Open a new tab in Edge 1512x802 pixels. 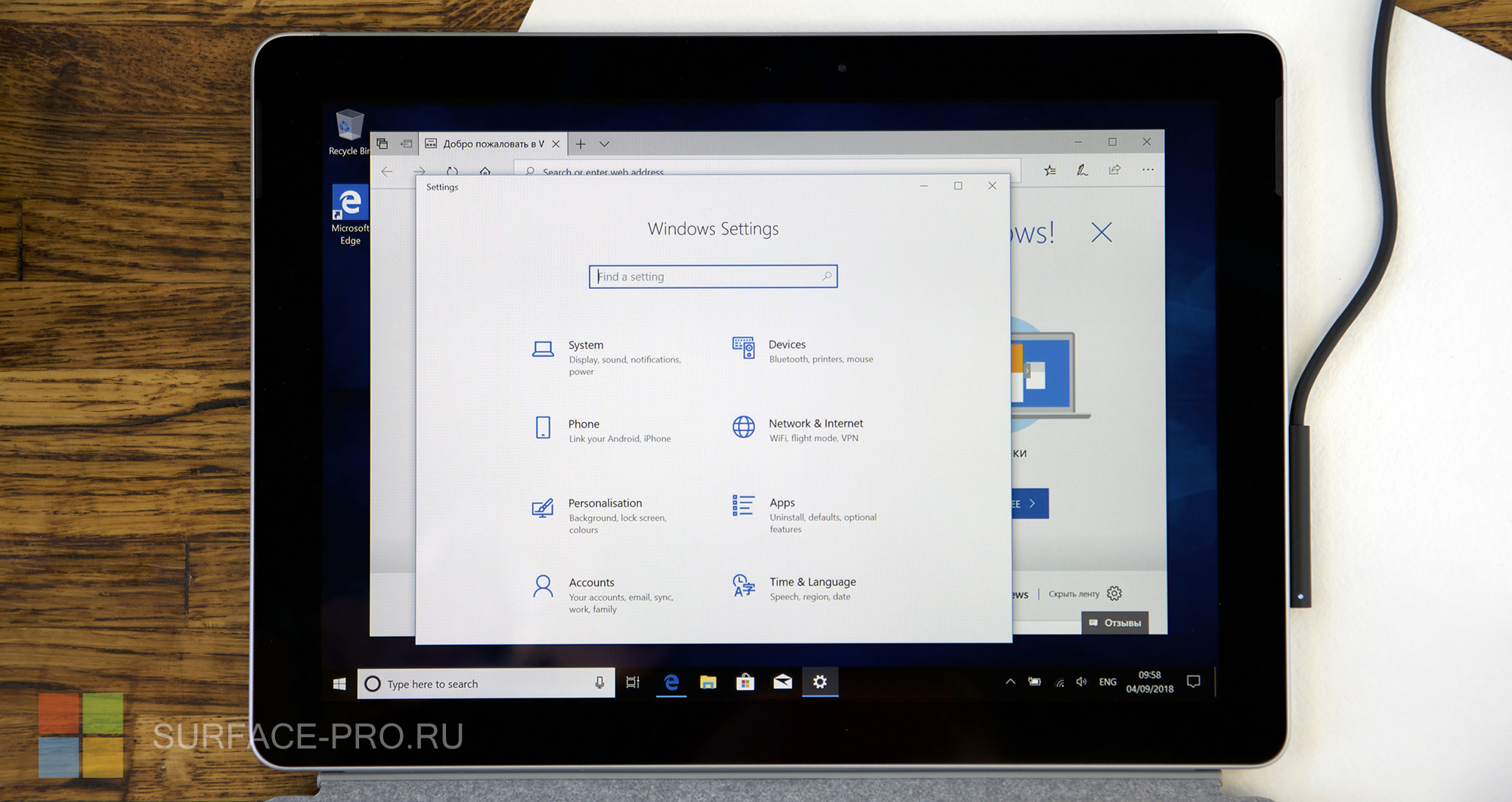(581, 144)
